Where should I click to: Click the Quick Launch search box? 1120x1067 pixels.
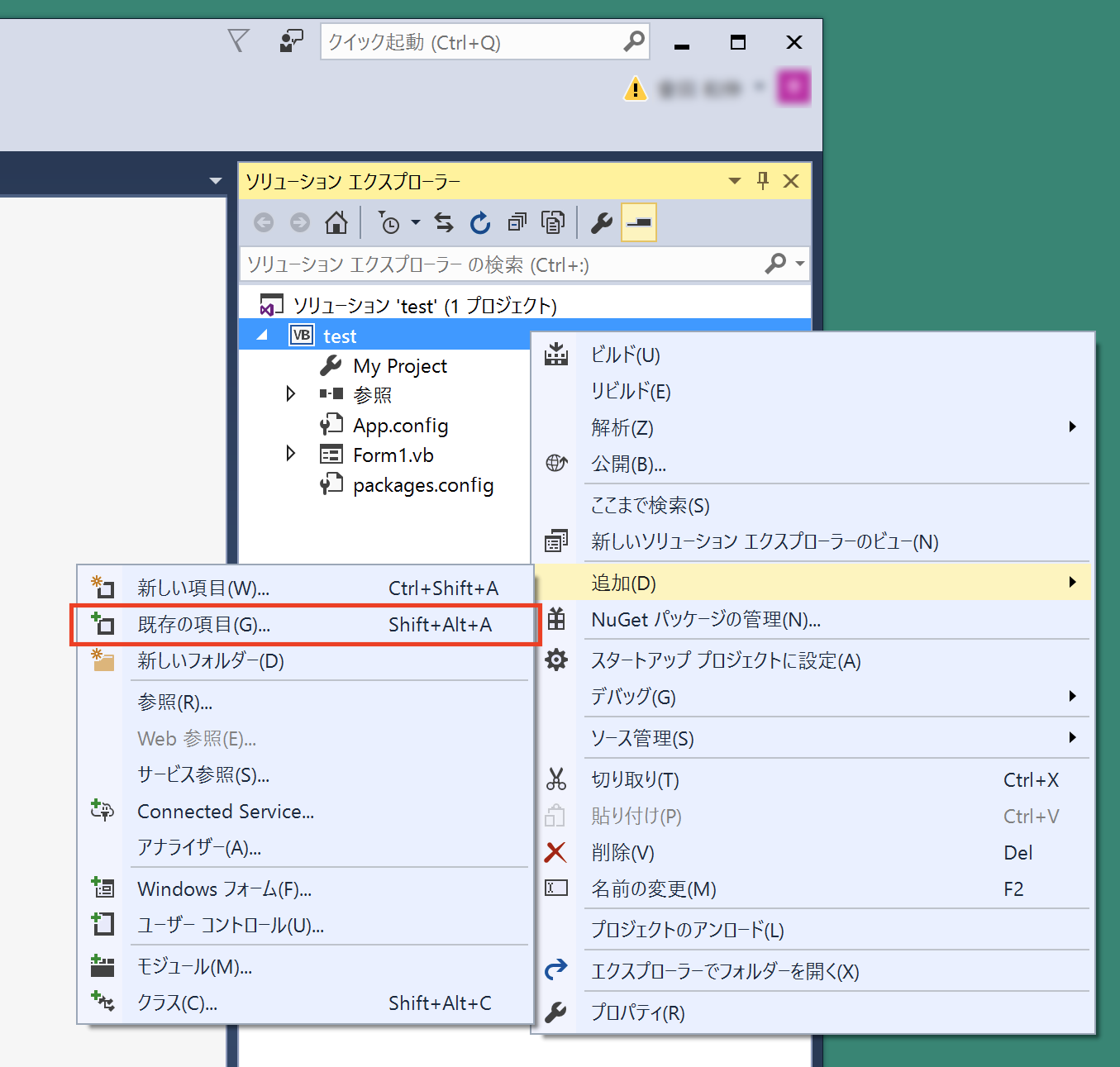(x=484, y=41)
